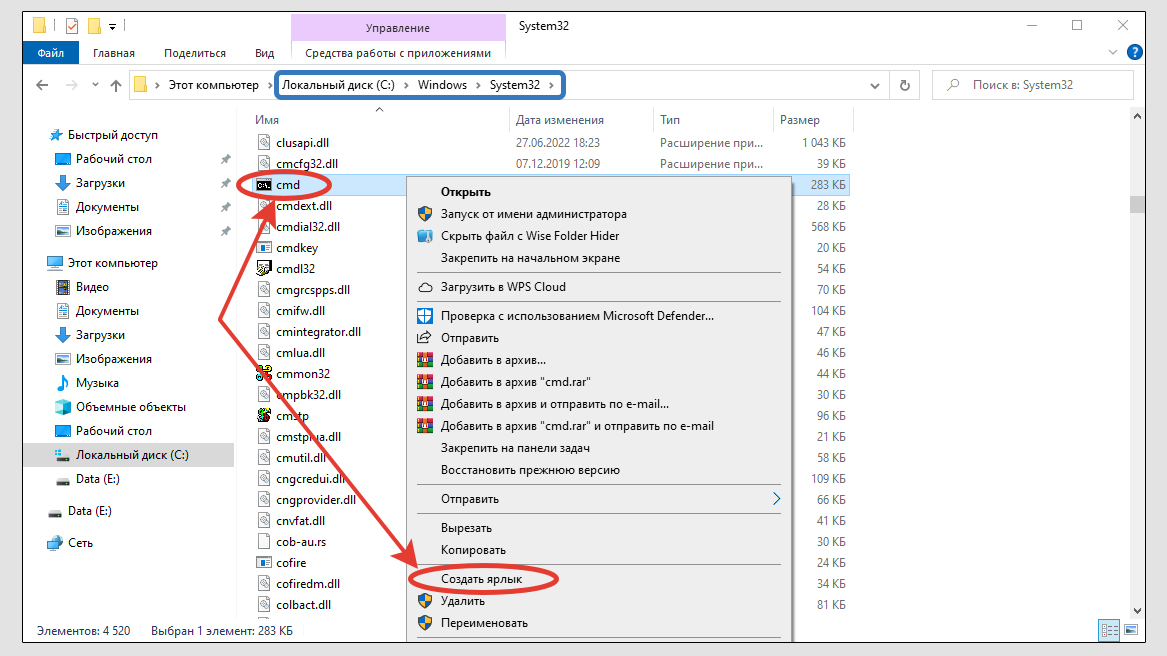Switch to the Вид ribbon tab
This screenshot has height=656, width=1167.
pyautogui.click(x=264, y=53)
